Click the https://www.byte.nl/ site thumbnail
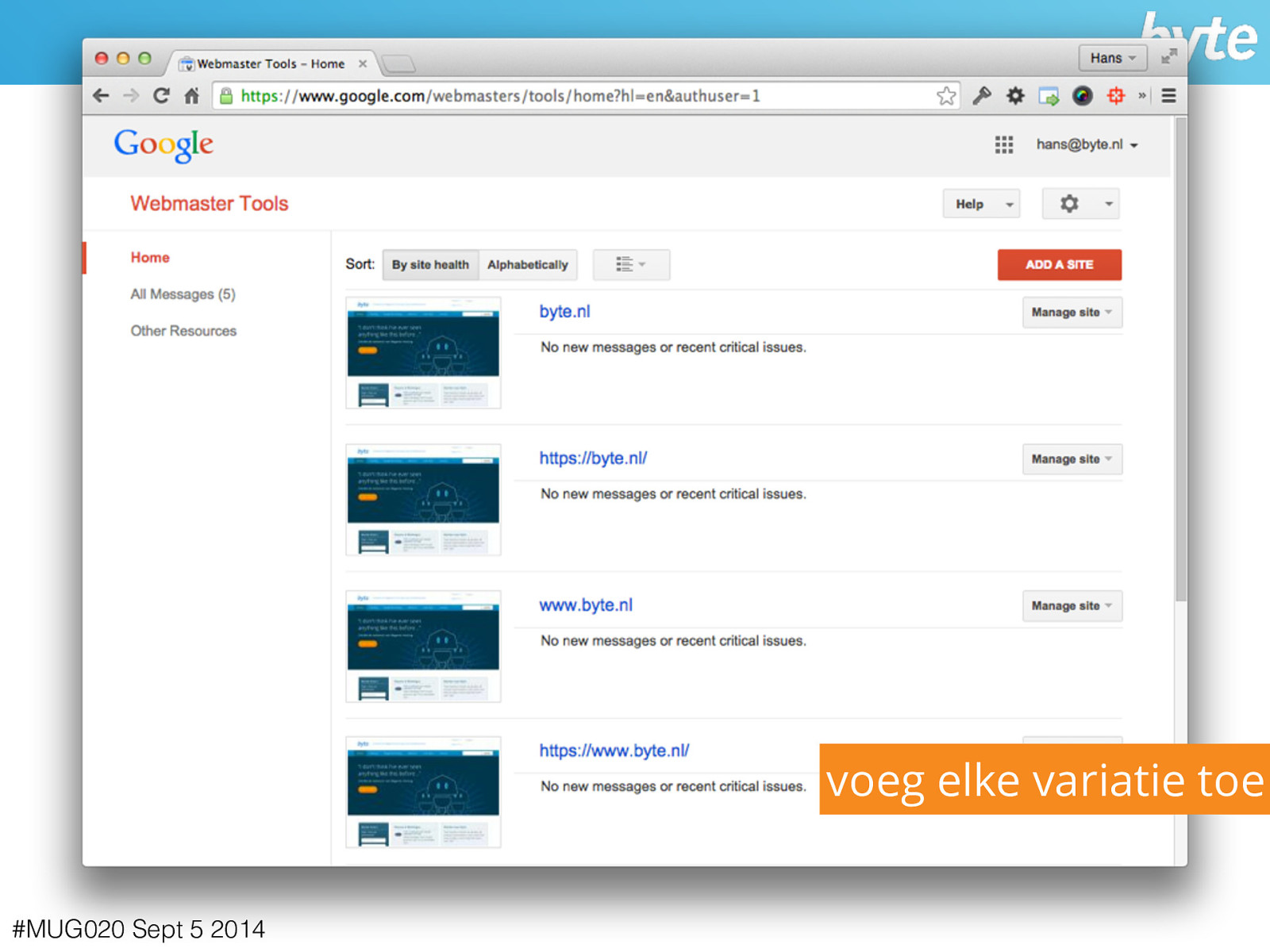The width and height of the screenshot is (1270, 952). (423, 793)
